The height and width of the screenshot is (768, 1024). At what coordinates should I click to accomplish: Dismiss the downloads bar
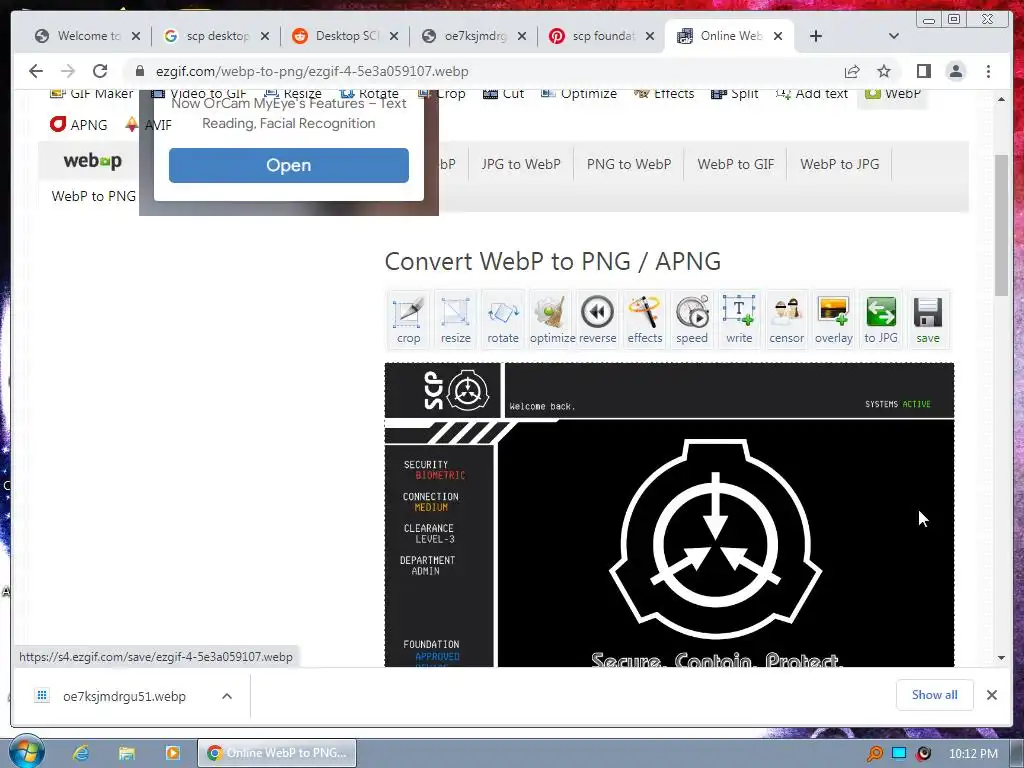tap(991, 695)
